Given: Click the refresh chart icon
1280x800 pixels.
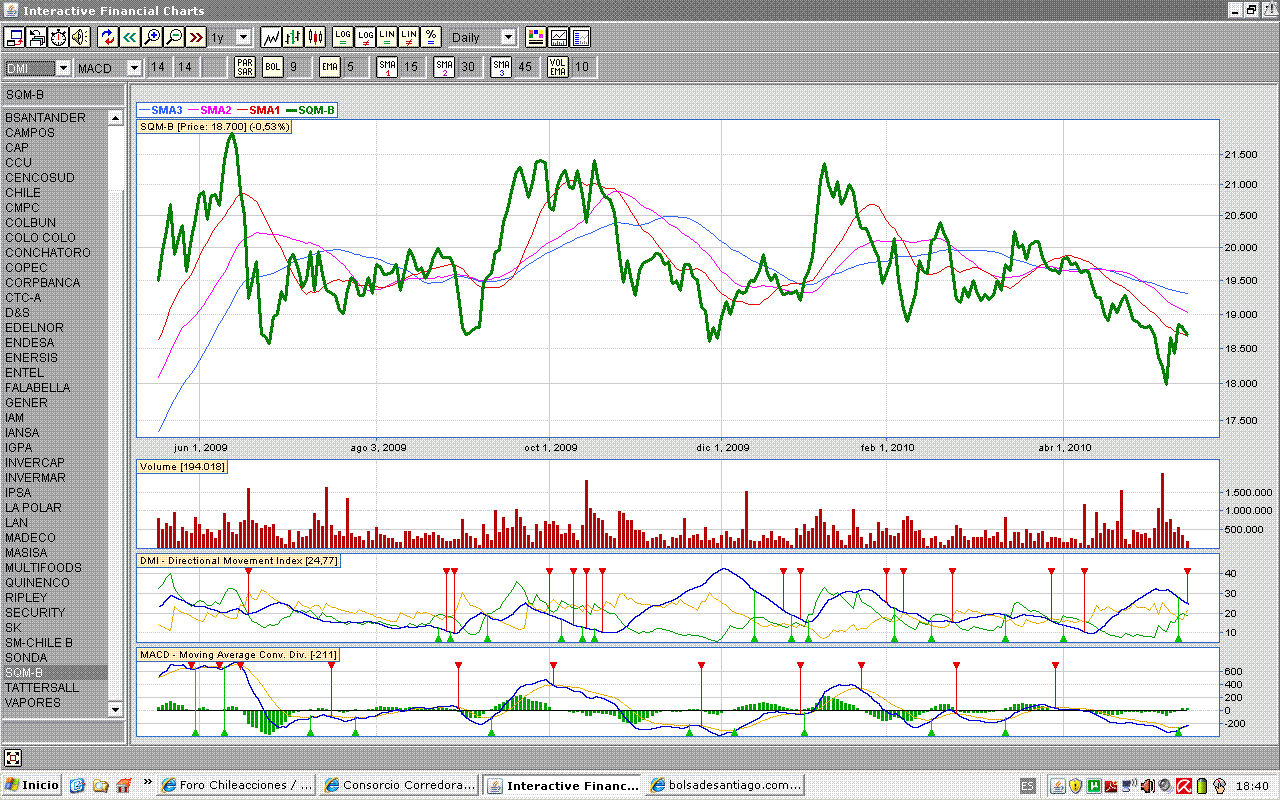Looking at the screenshot, I should click(x=108, y=37).
